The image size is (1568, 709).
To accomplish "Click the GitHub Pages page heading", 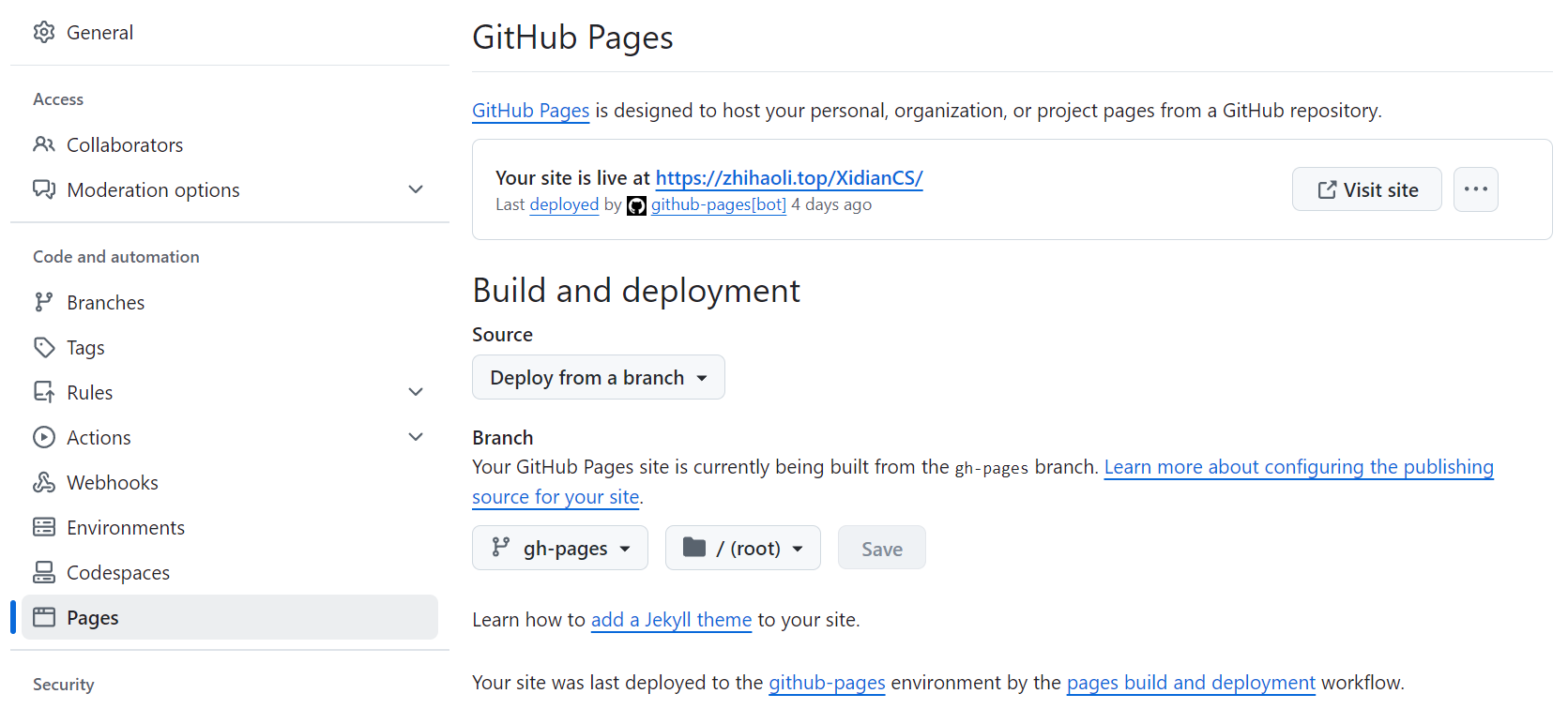I will 572,38.
